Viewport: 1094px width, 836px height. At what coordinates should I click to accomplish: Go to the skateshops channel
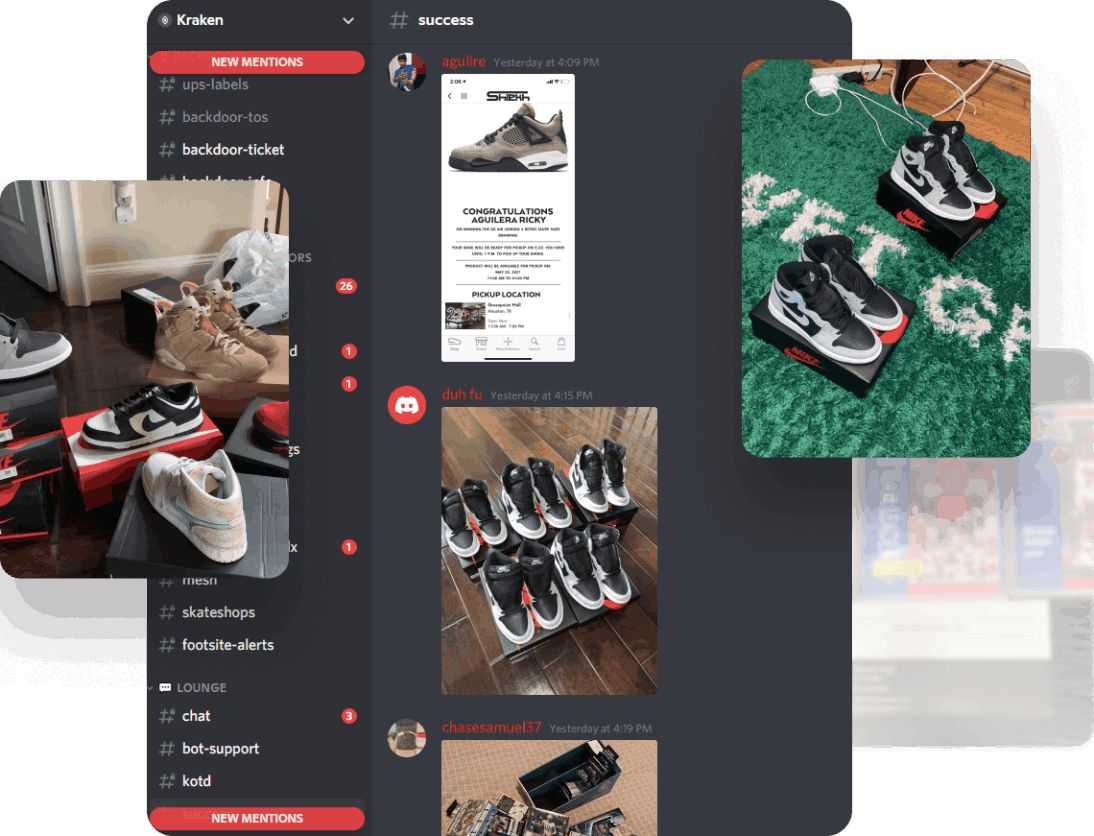[x=218, y=613]
